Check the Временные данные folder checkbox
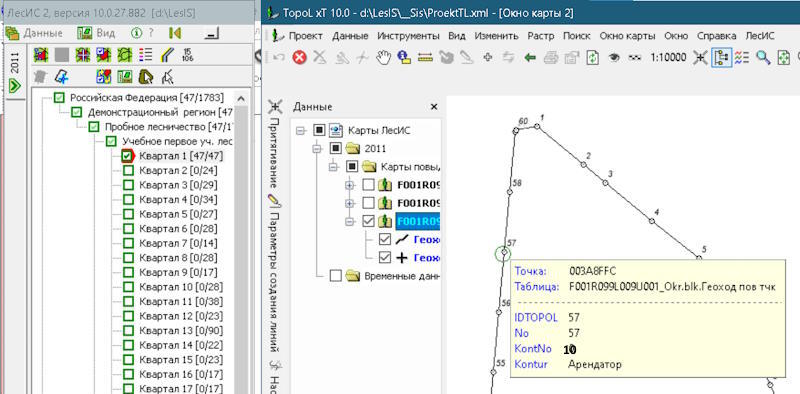The width and height of the screenshot is (800, 394). pyautogui.click(x=335, y=276)
